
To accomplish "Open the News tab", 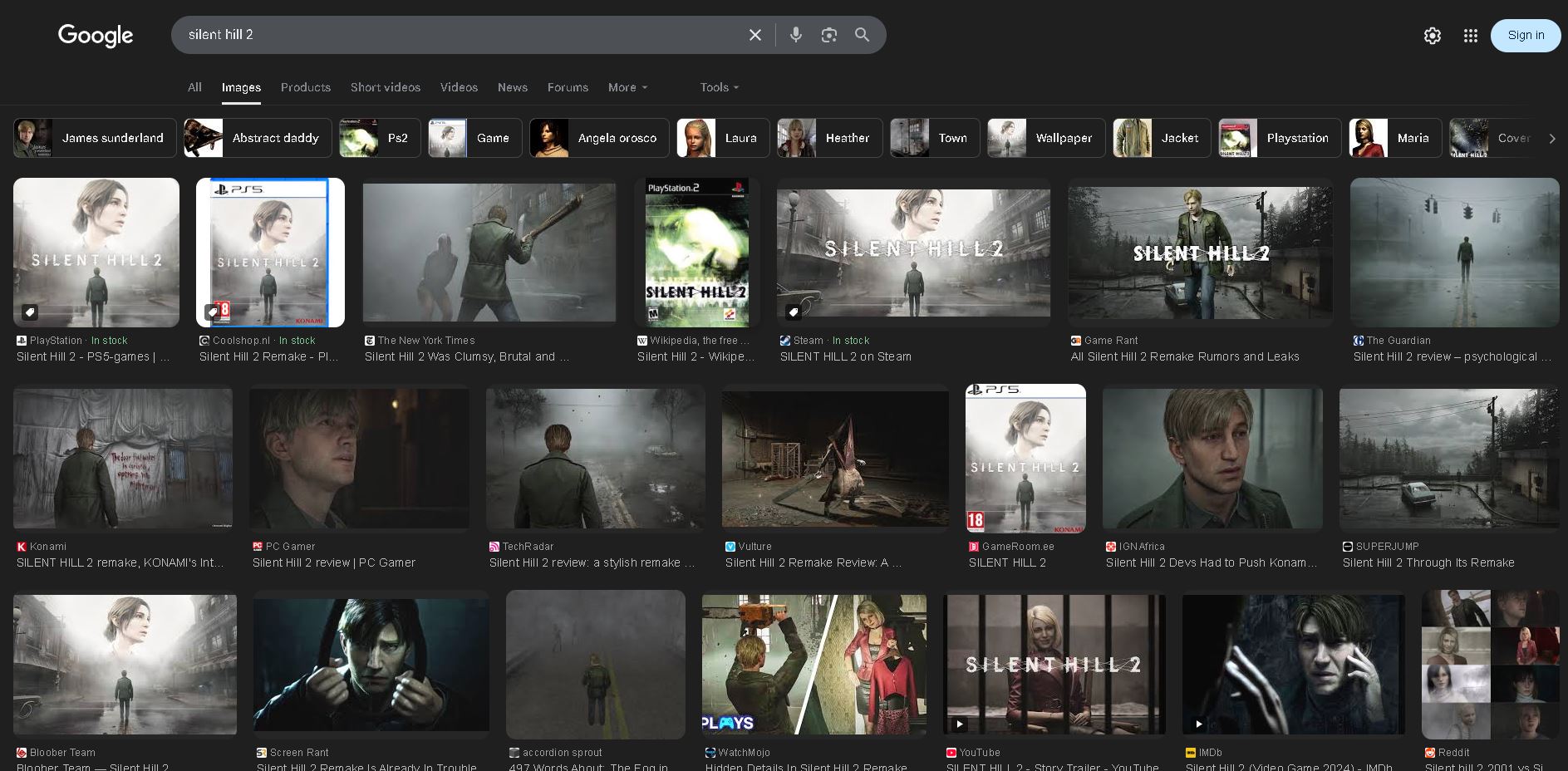I will click(513, 87).
